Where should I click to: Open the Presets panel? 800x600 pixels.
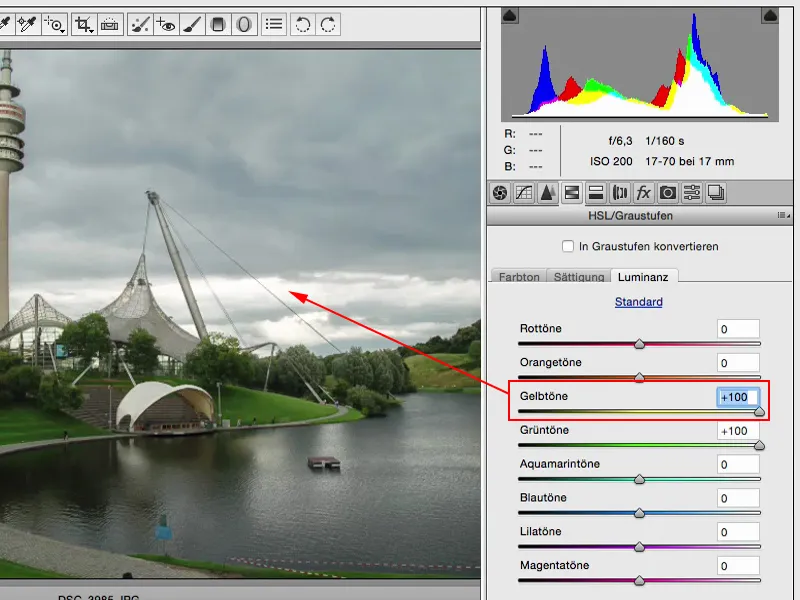(691, 193)
